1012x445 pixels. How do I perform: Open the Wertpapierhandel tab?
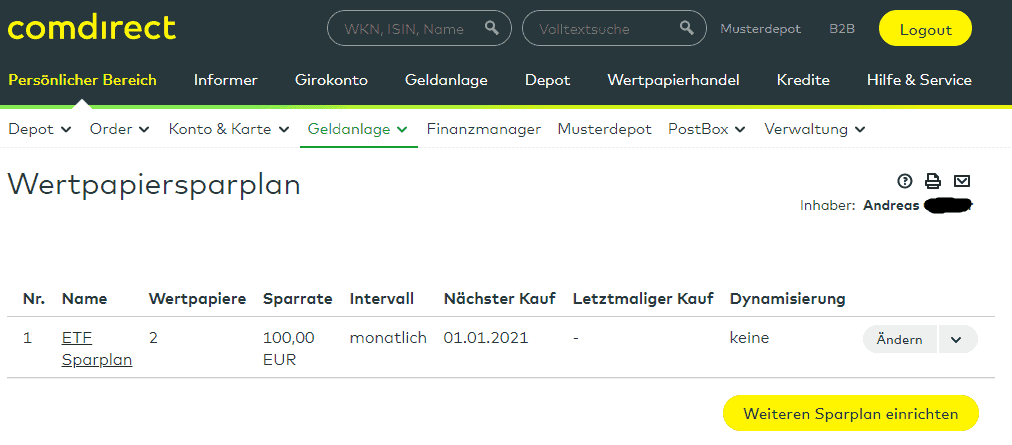pos(673,80)
